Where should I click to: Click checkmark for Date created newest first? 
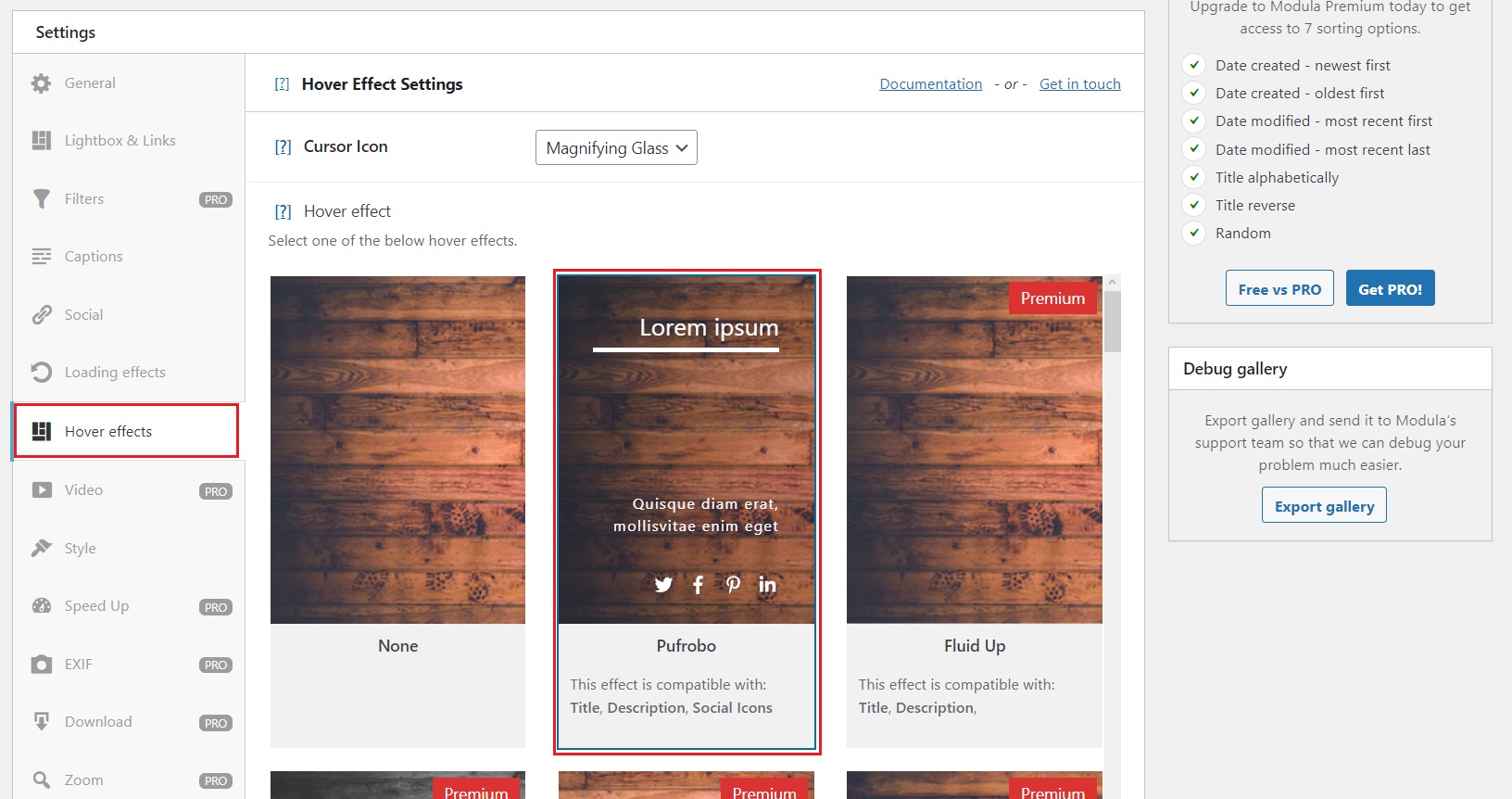[1194, 66]
